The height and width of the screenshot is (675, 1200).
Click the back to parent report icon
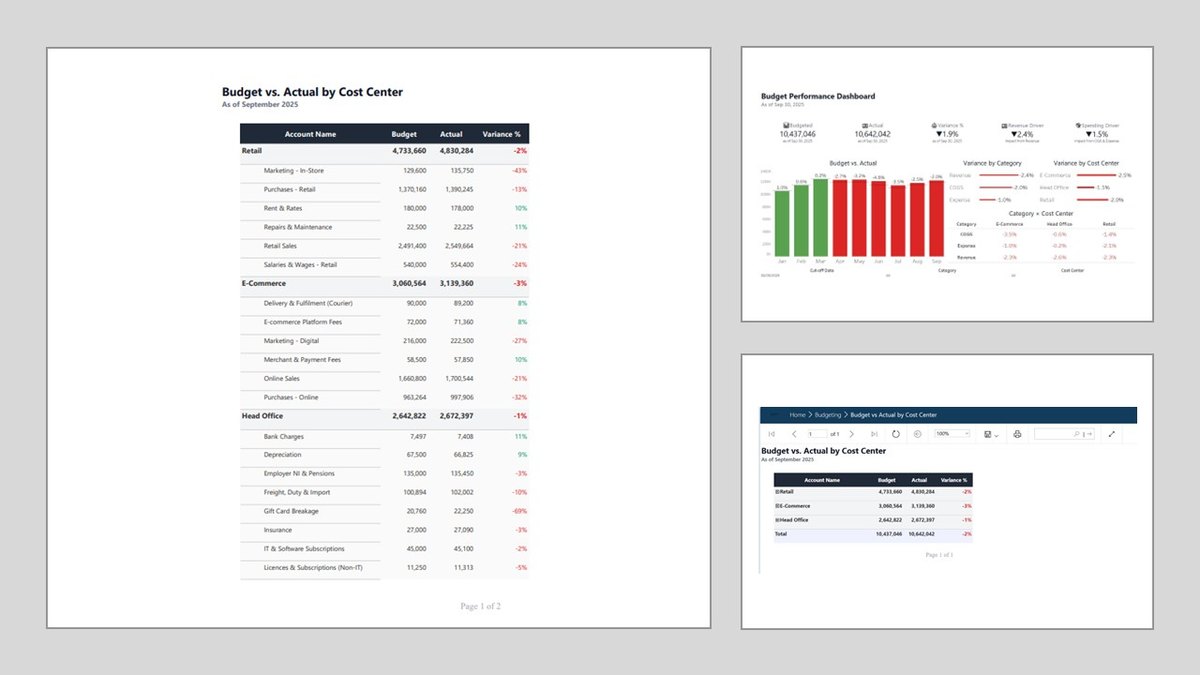917,434
